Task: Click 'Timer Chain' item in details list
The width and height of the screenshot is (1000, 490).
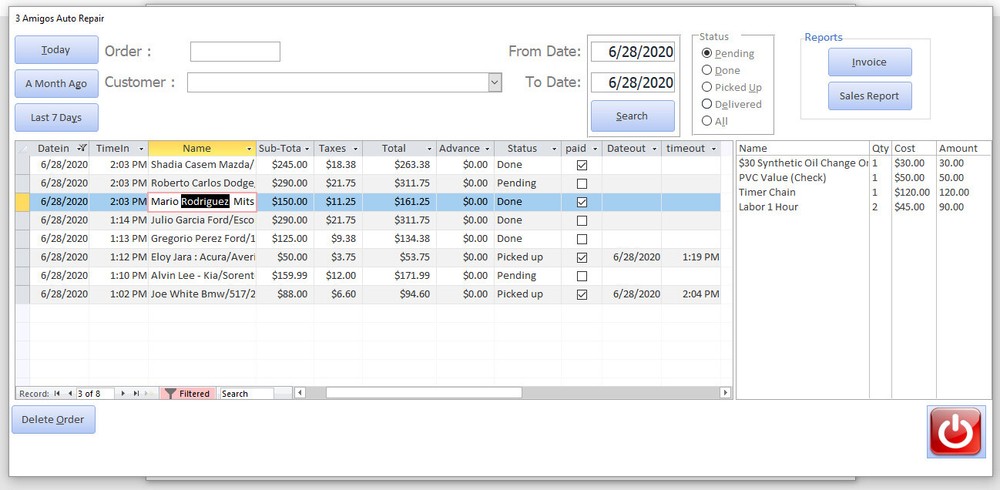Action: pyautogui.click(x=767, y=192)
